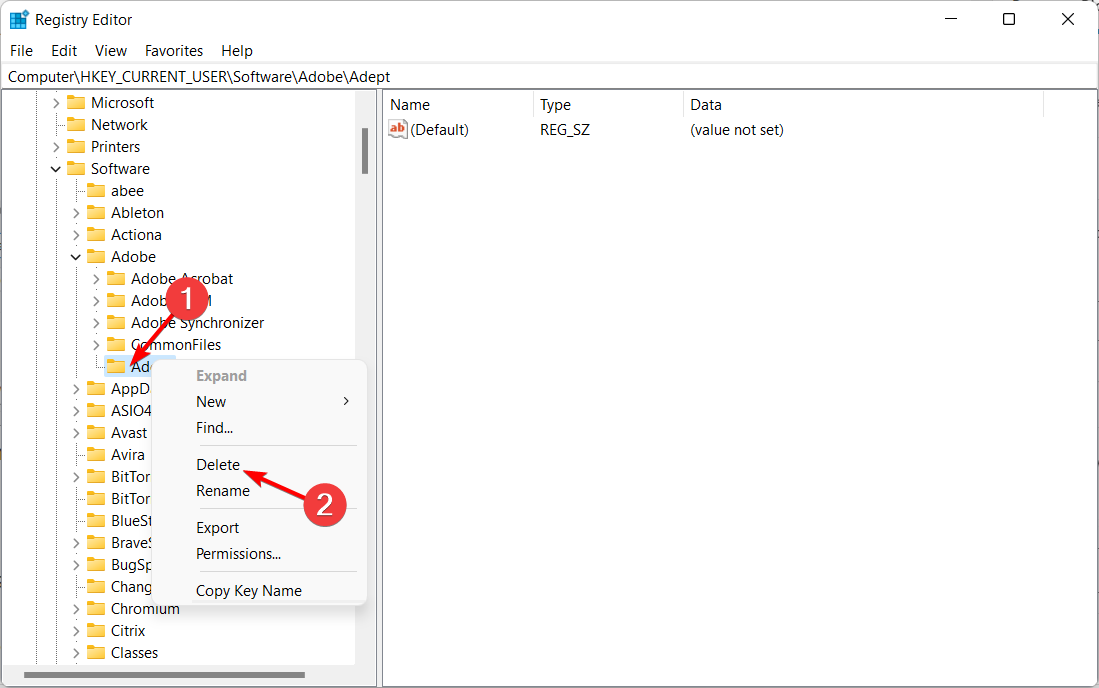Screen dimensions: 1099x688
Task: Select the Chromium tree item label
Action: pyautogui.click(x=145, y=609)
